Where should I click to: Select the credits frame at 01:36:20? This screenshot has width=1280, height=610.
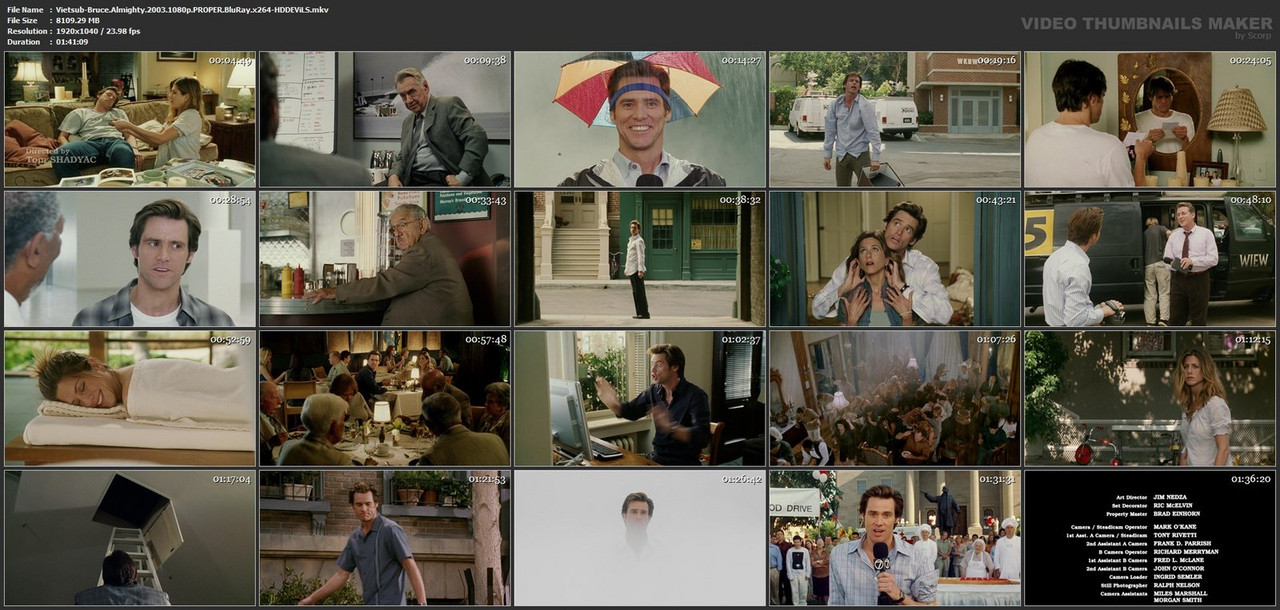1150,538
